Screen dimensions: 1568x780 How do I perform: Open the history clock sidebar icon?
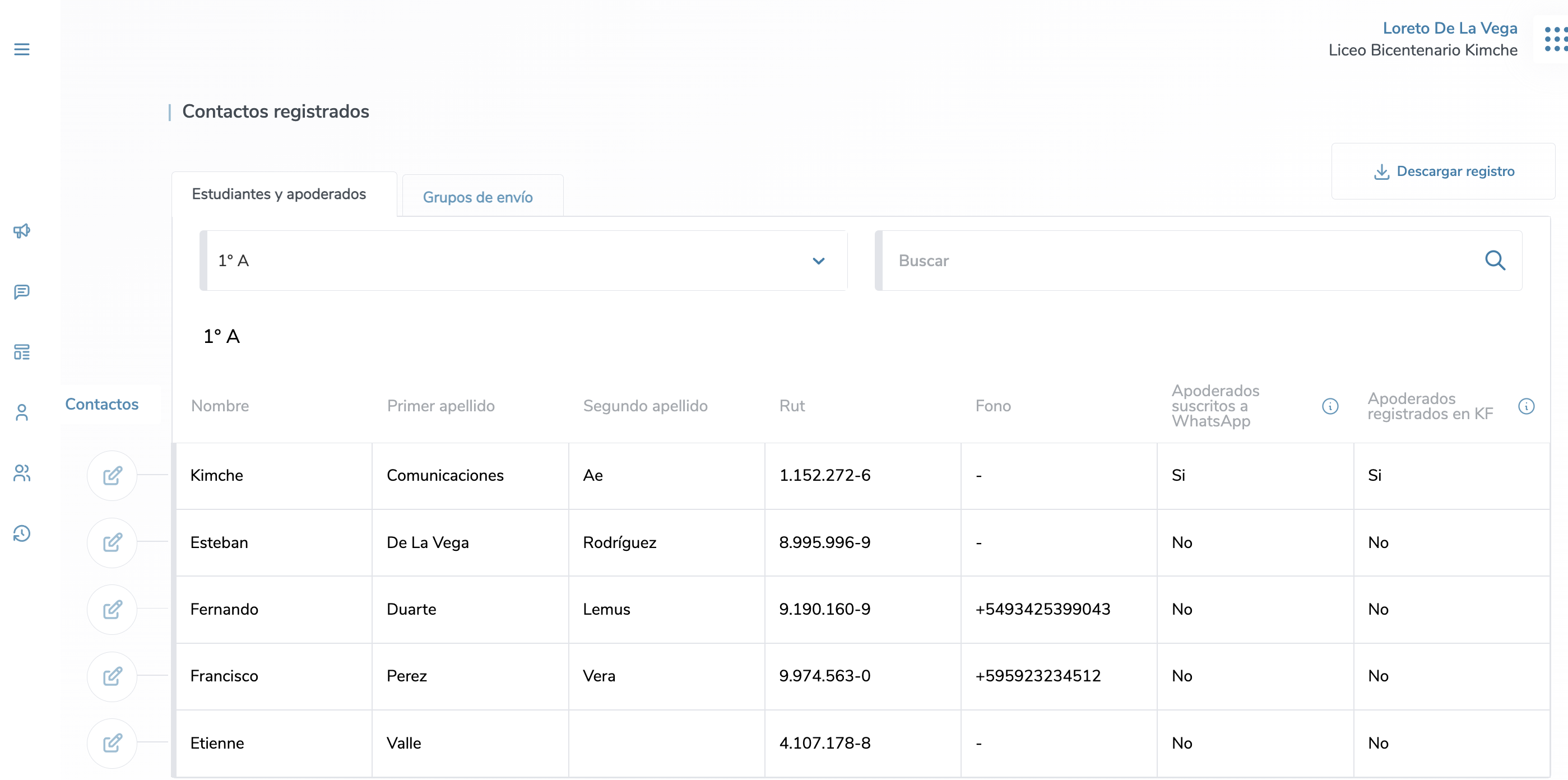[x=22, y=533]
